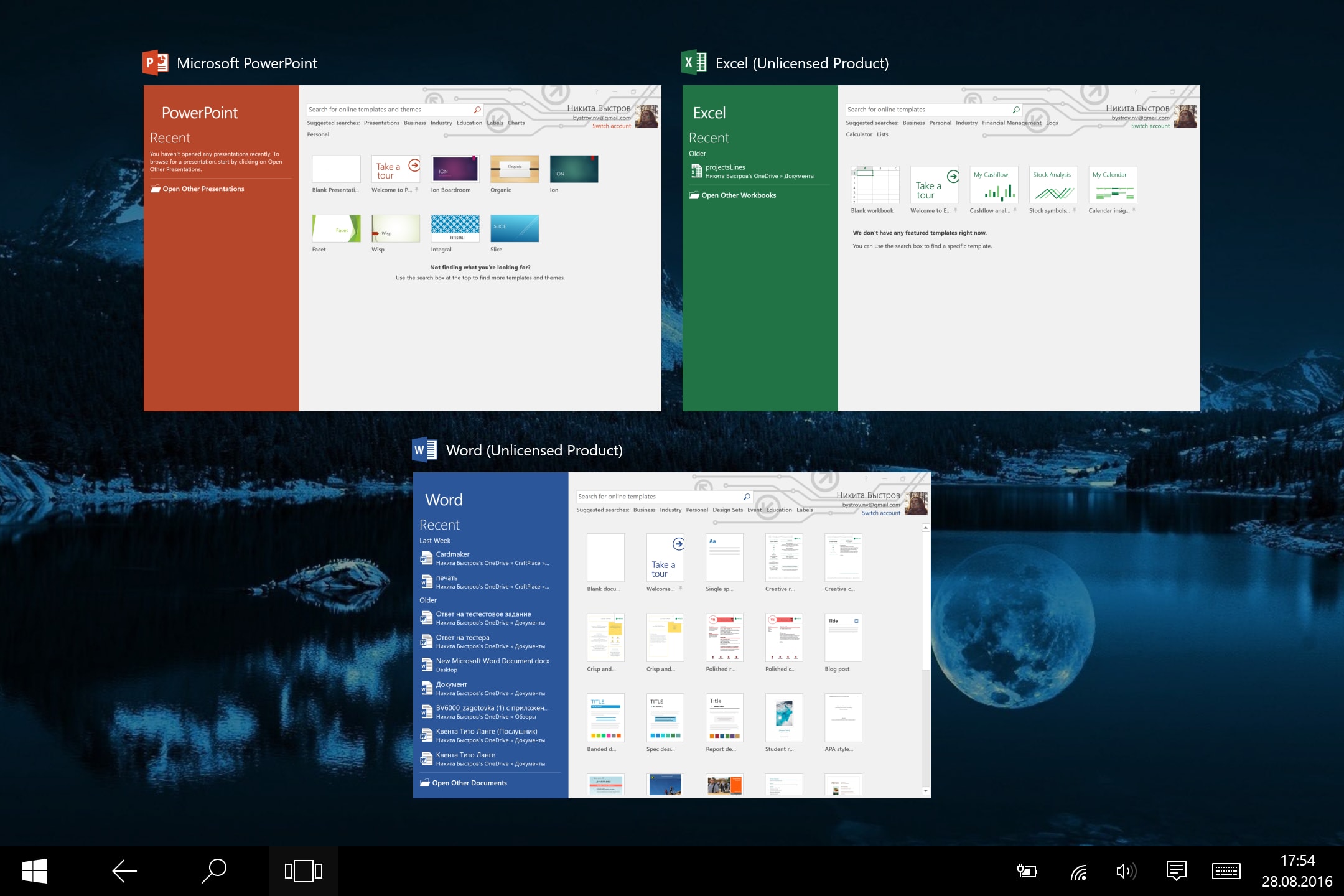Viewport: 1344px width, 896px height.
Task: Choose the Blog post Word template
Action: [843, 638]
